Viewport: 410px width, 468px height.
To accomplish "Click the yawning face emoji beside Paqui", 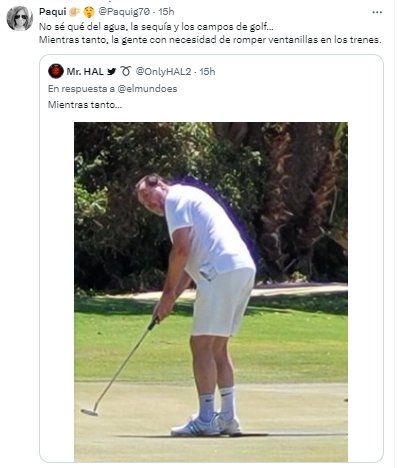I will click(x=89, y=12).
